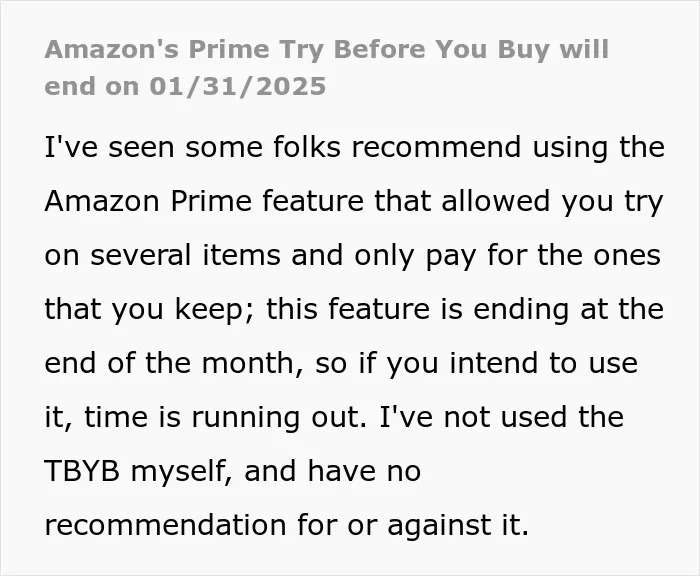Select the word "allowed" in the paragraph
This screenshot has width=700, height=576.
496,201
